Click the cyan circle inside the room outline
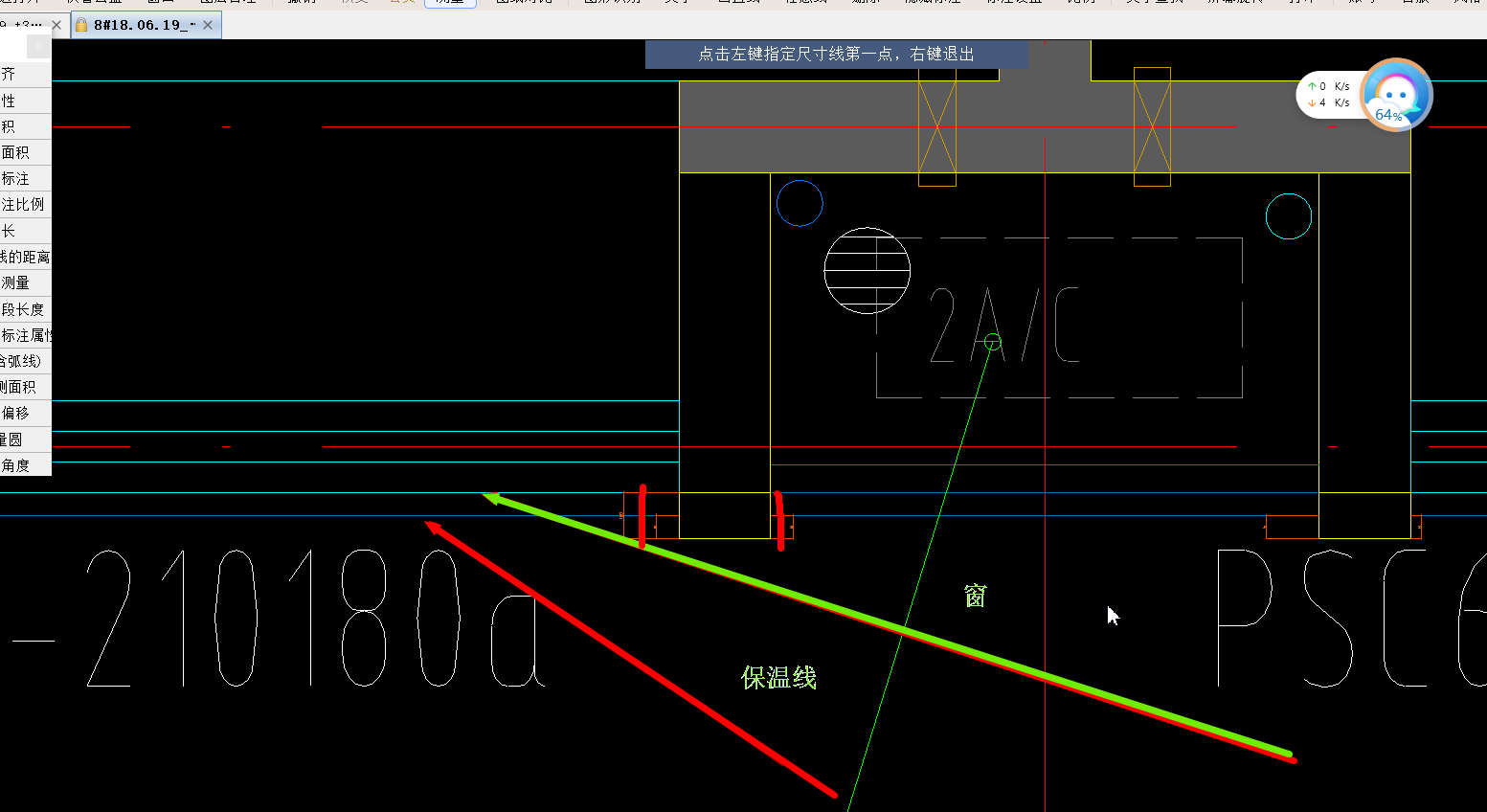 tap(1289, 216)
